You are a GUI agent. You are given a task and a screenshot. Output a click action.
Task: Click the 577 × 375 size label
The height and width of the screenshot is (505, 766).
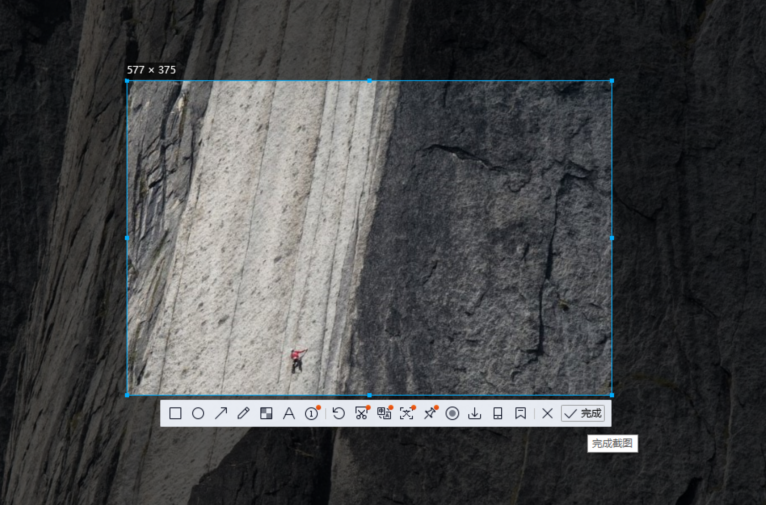point(150,70)
